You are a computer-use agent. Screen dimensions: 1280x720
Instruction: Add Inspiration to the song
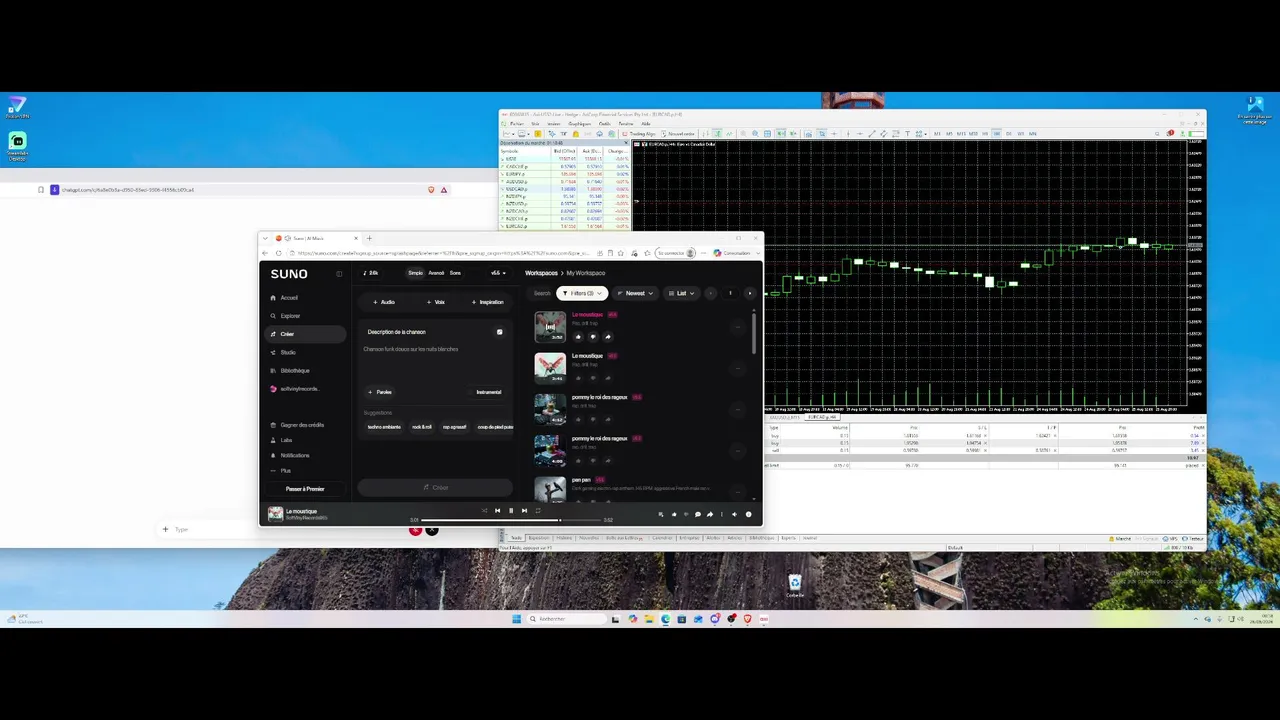pyautogui.click(x=488, y=302)
